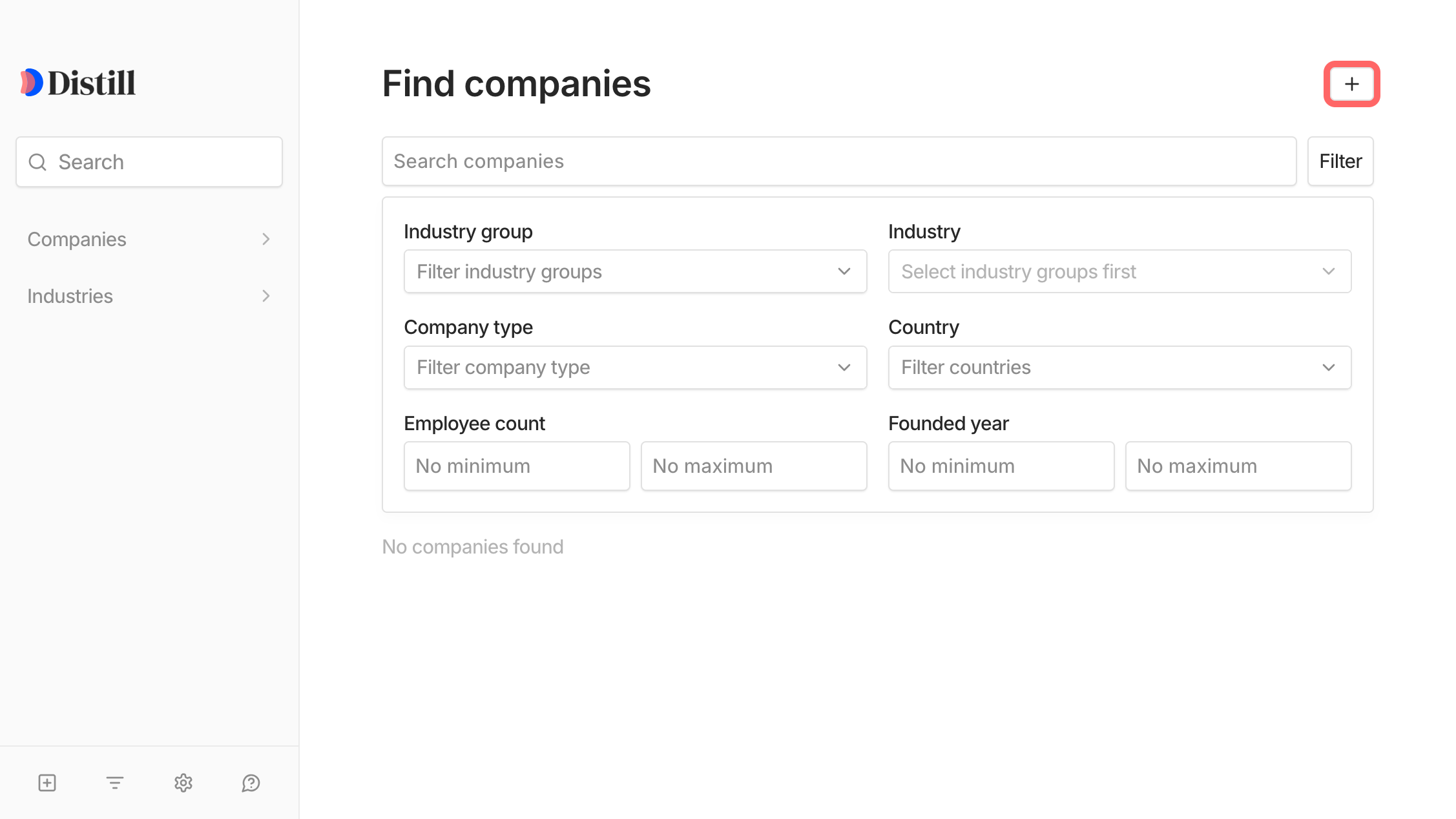Viewport: 1456px width, 819px height.
Task: Open settings via the gear icon
Action: tap(183, 783)
